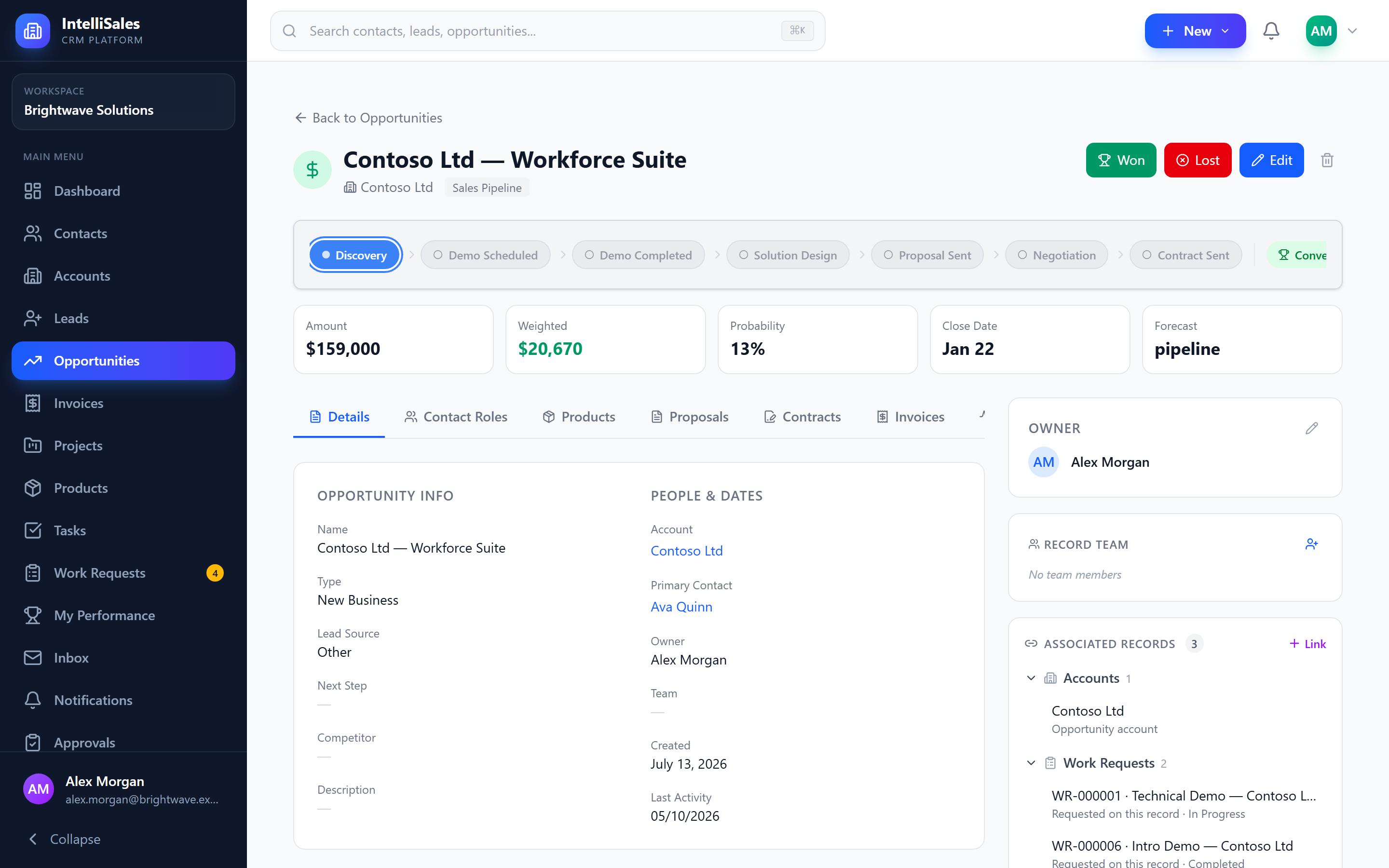Open Accounts in the sidebar
Viewport: 1389px width, 868px height.
click(123, 276)
